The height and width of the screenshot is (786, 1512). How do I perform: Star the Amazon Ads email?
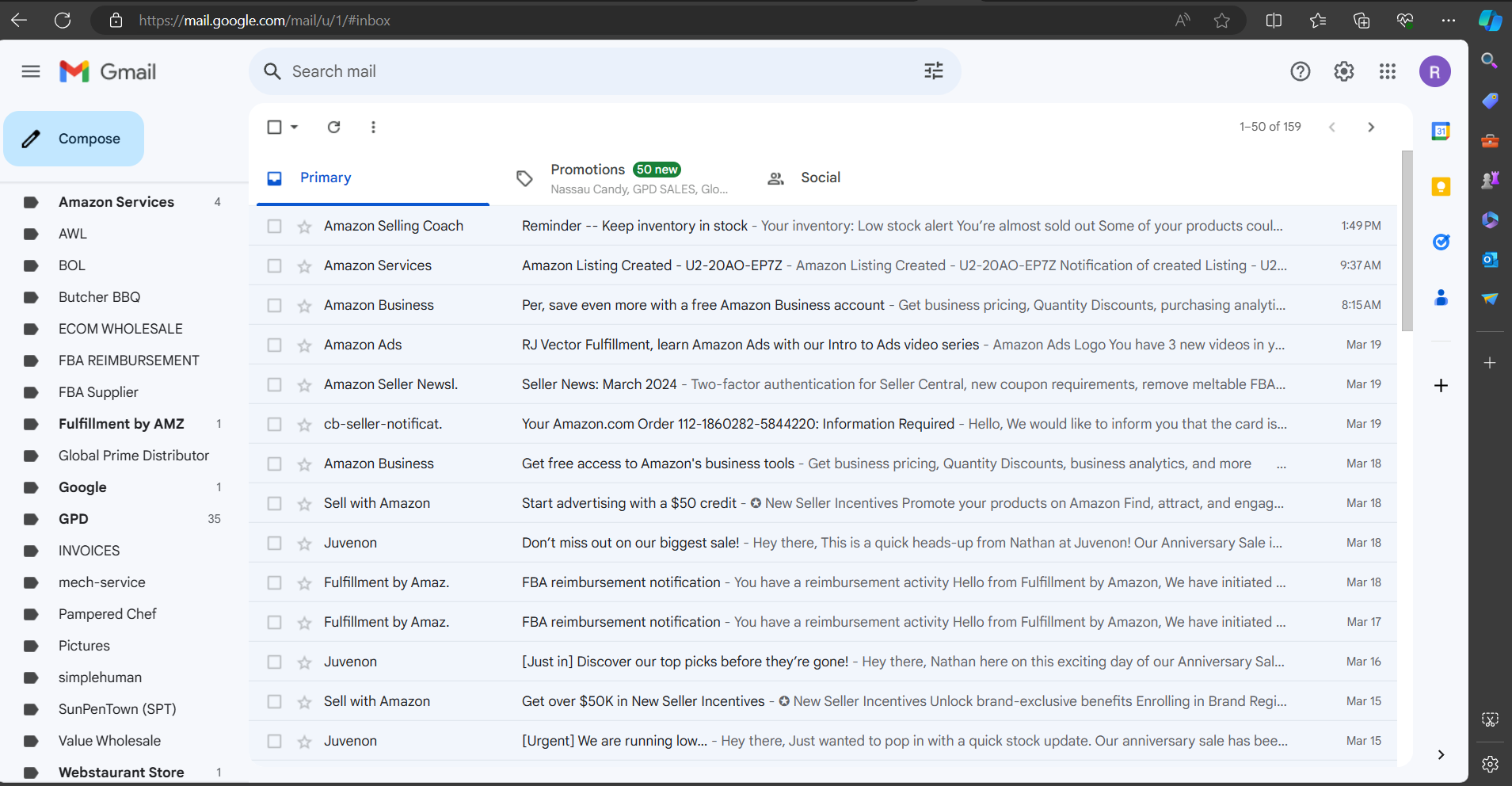pyautogui.click(x=305, y=345)
